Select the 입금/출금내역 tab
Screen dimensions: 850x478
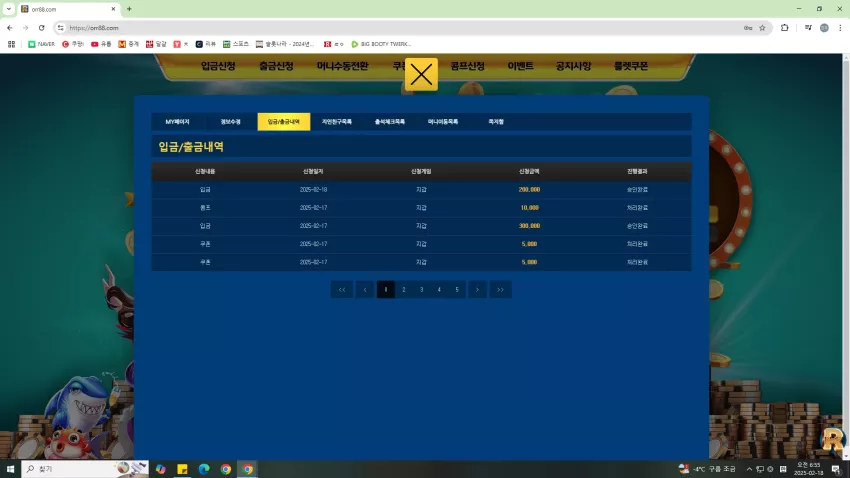(284, 122)
